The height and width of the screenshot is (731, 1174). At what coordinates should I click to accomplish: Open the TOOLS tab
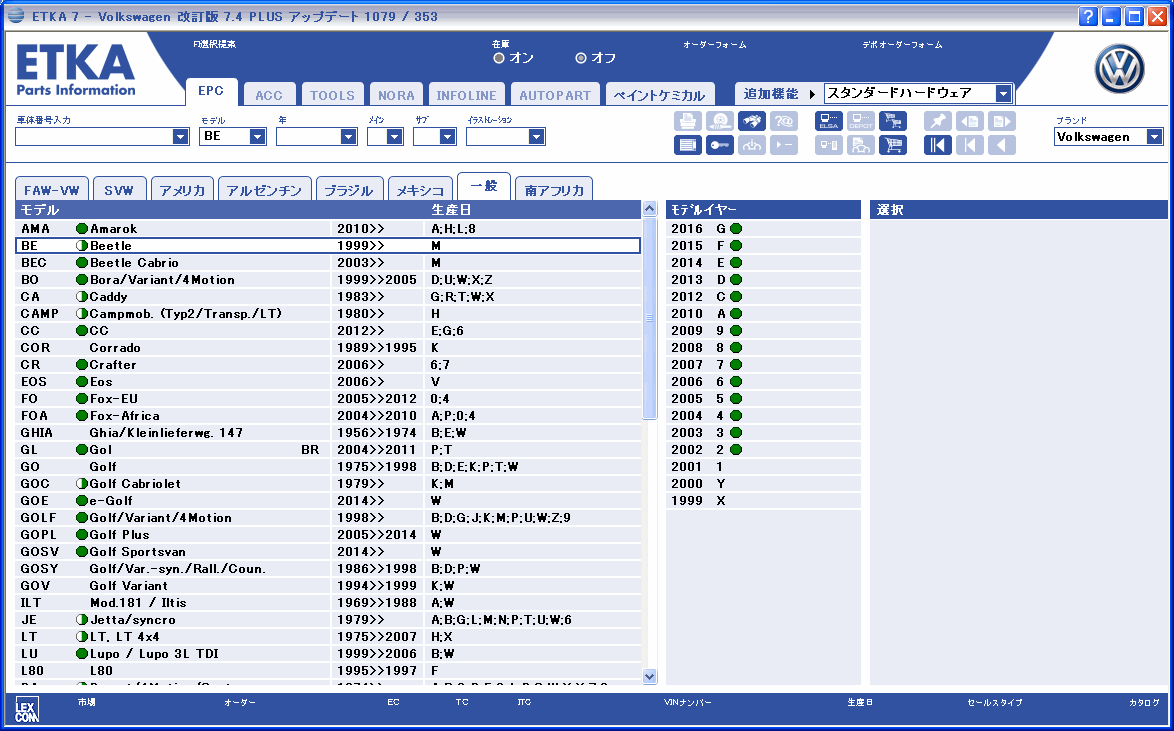(x=332, y=95)
